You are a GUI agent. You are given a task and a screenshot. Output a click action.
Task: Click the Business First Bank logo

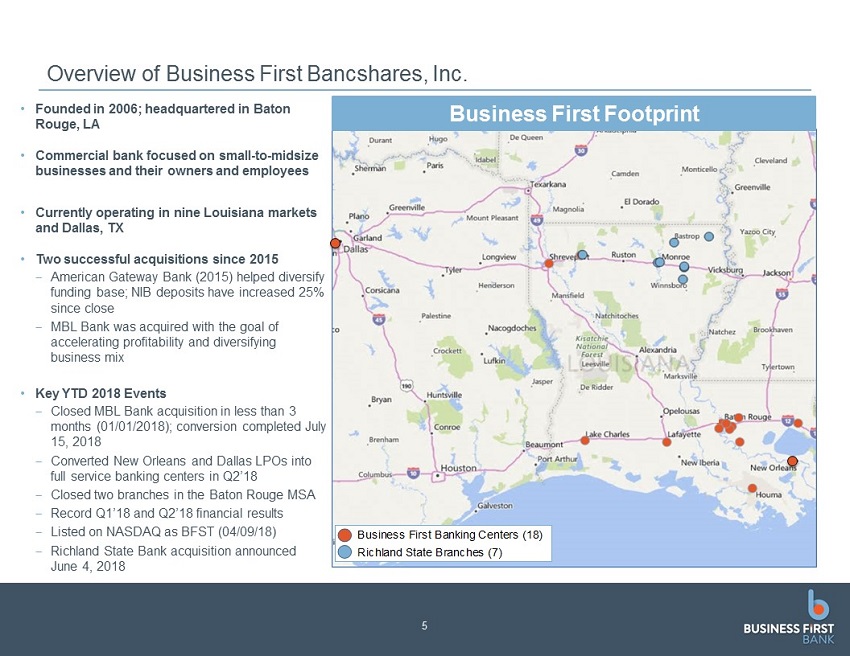coord(789,616)
